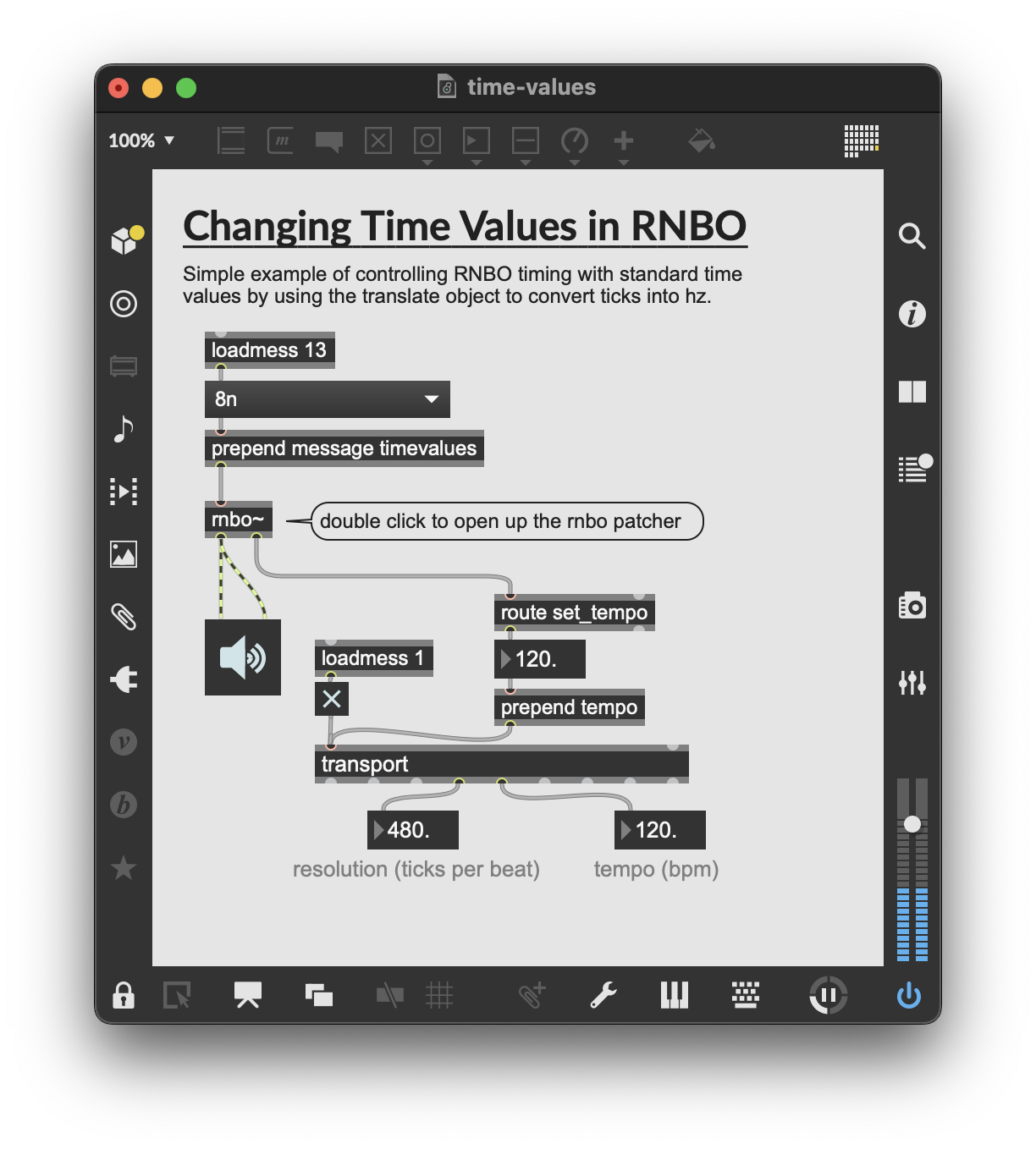Open the calendar grid icon in top toolbar
Screen dimensions: 1036x1149
[862, 140]
